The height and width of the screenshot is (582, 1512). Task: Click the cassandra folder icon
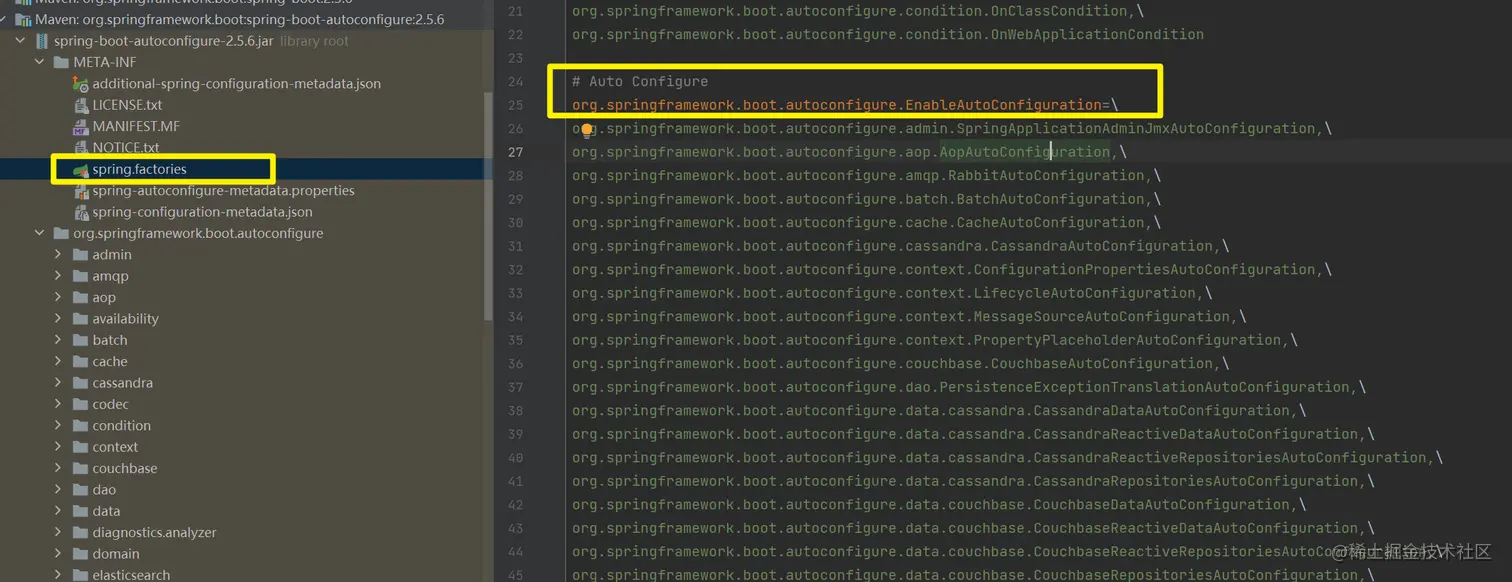click(x=81, y=383)
